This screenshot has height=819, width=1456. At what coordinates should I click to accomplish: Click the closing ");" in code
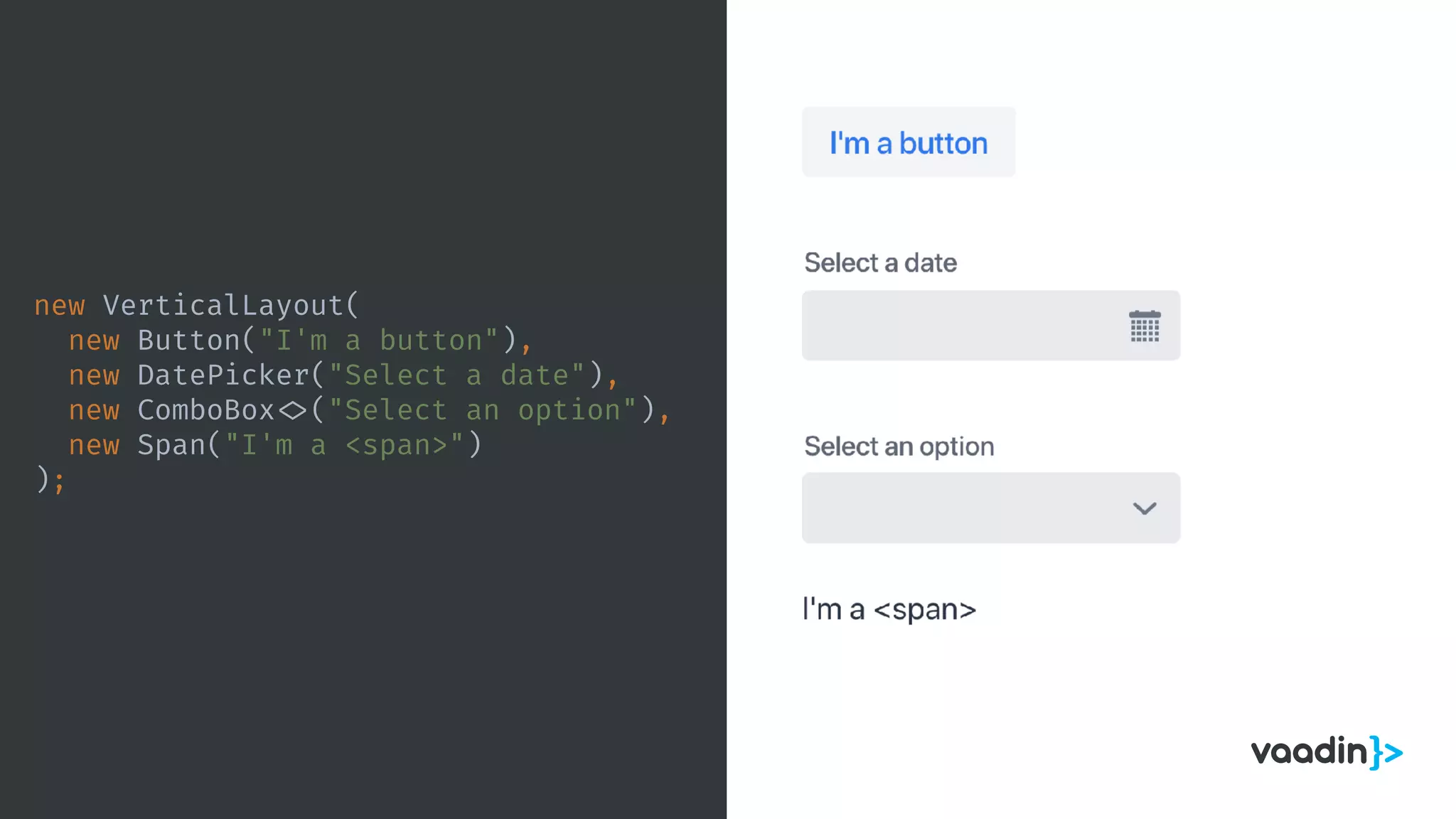point(50,480)
